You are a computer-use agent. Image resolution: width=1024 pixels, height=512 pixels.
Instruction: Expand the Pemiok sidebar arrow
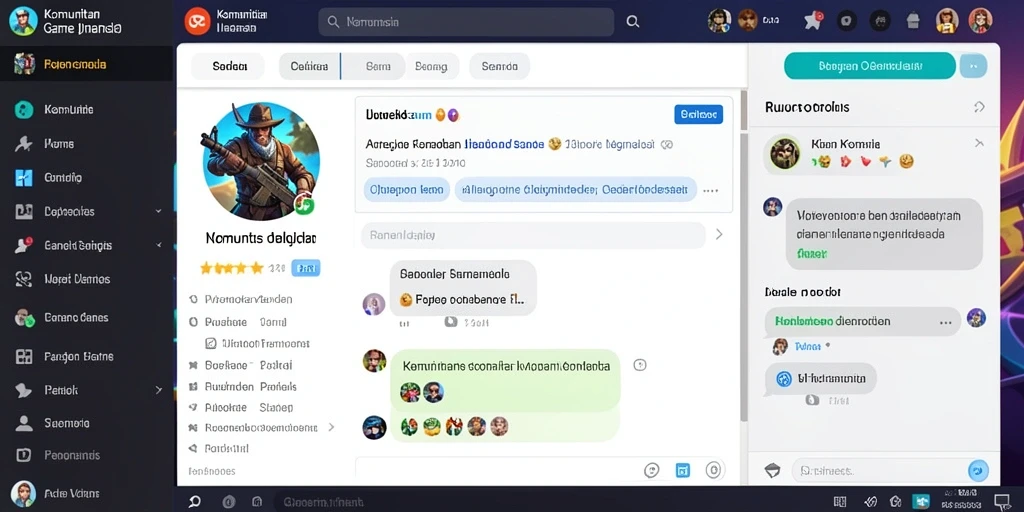click(x=159, y=390)
